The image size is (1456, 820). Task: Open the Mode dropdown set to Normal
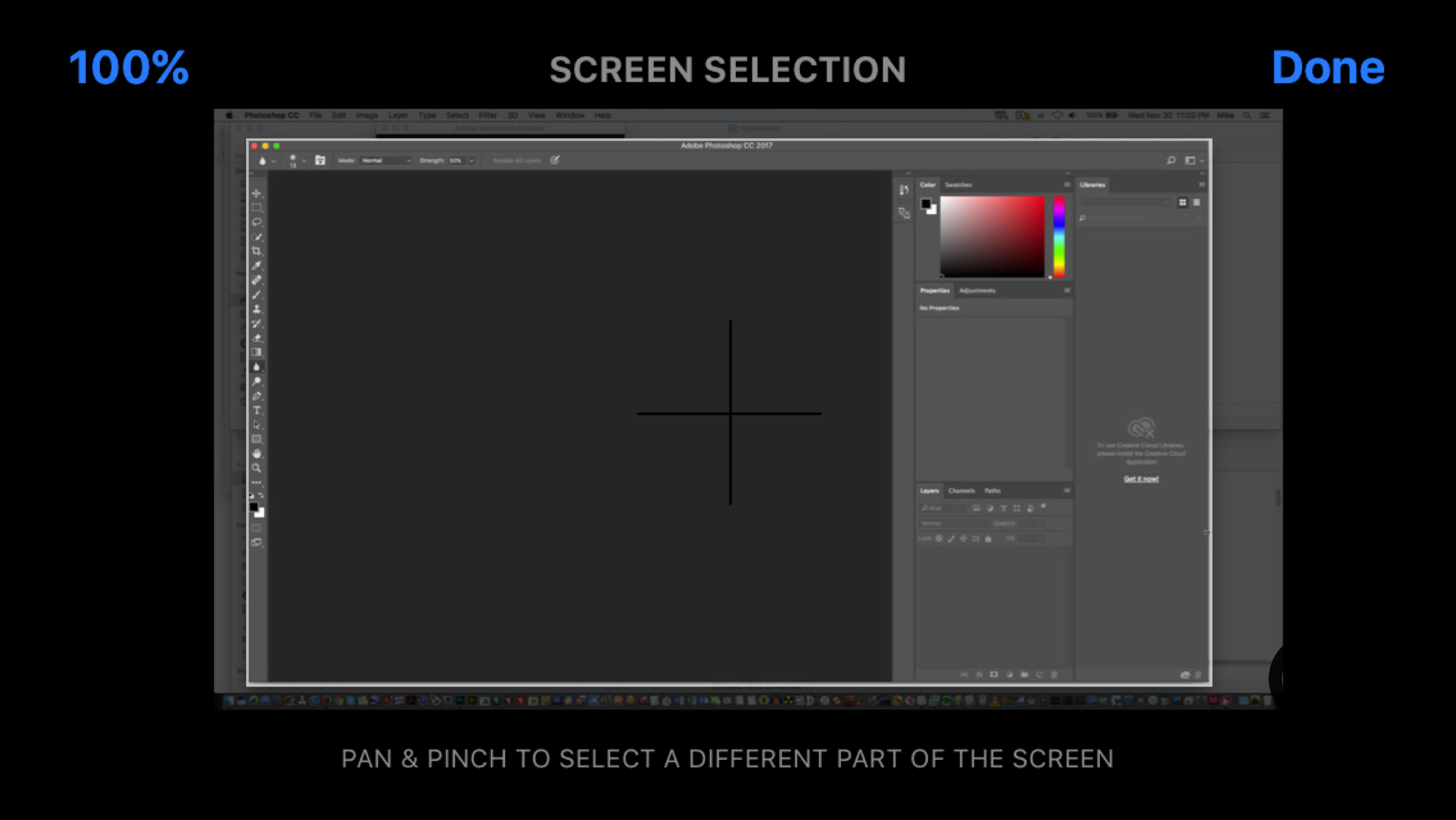pos(385,160)
